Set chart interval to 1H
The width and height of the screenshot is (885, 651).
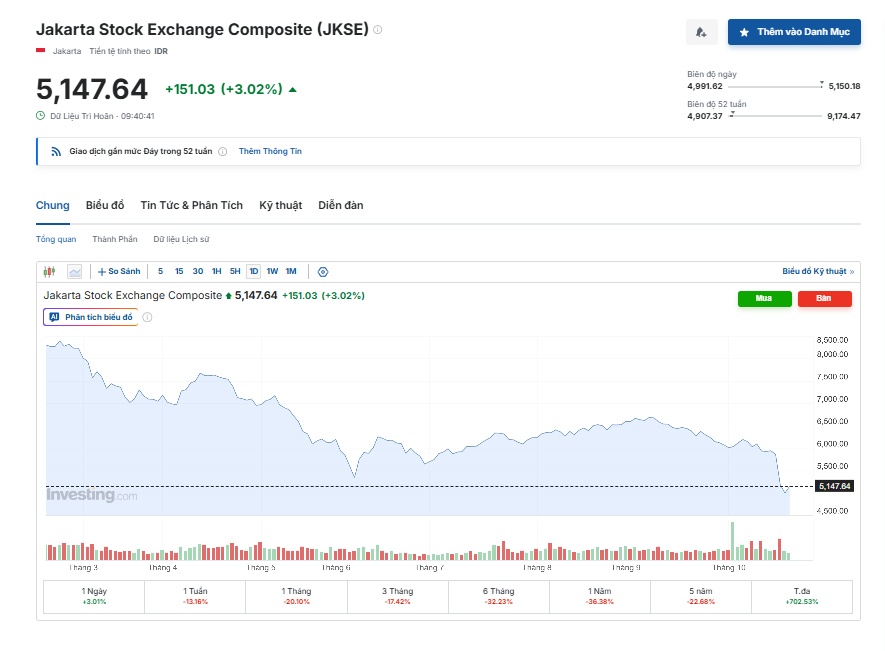[x=216, y=272]
